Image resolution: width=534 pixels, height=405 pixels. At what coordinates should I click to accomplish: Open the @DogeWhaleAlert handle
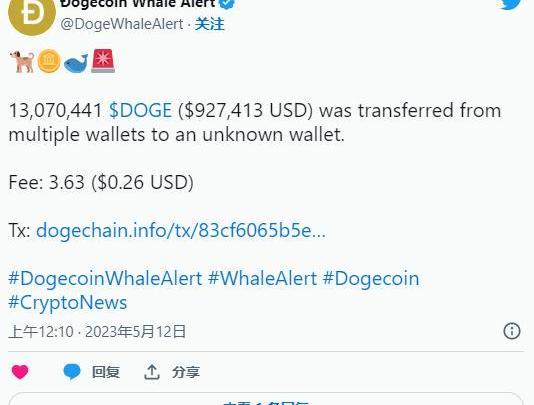[122, 24]
